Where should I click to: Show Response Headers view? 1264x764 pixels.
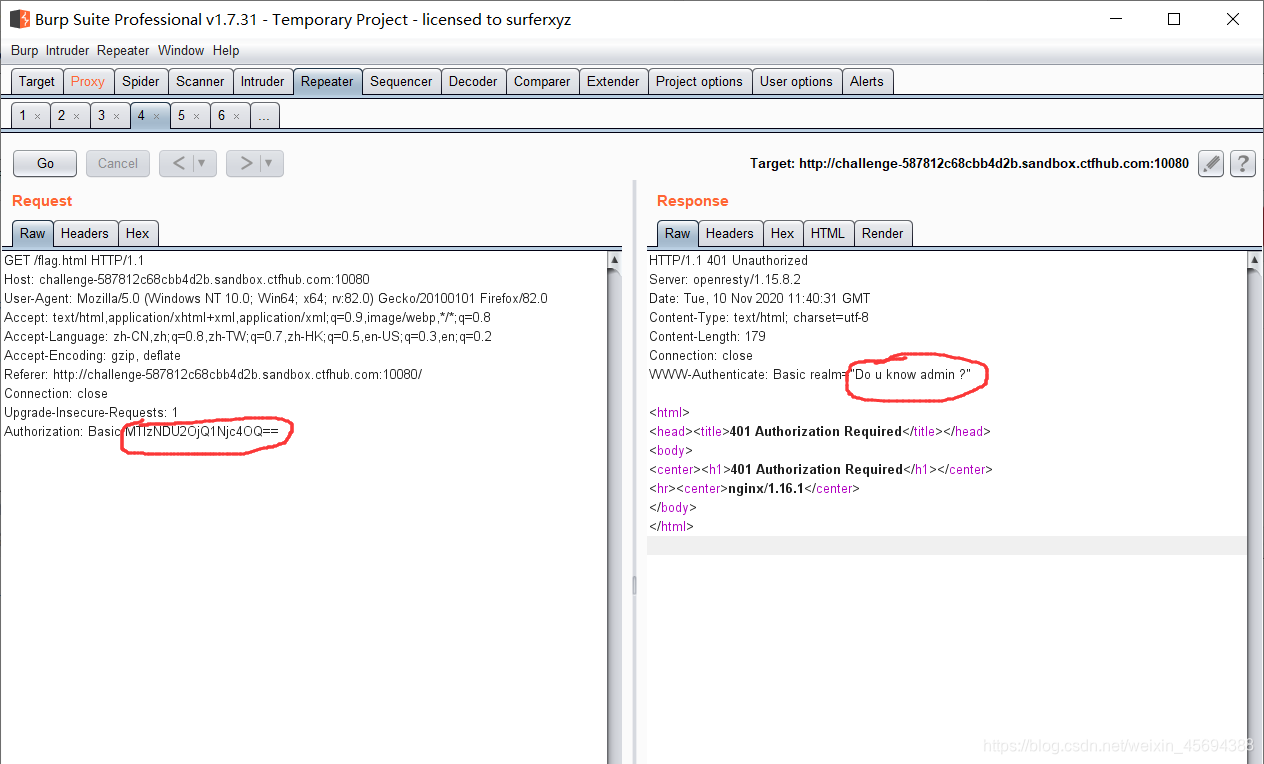[730, 233]
